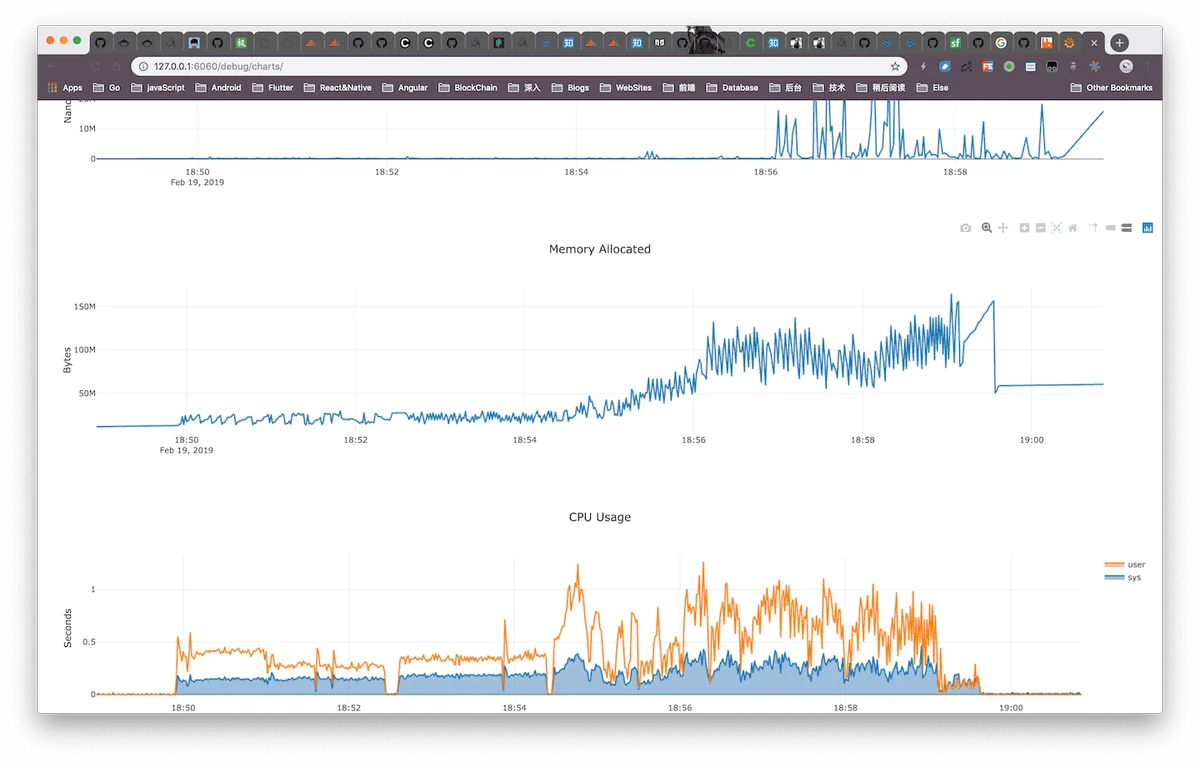Switch to the Google tab

tap(1001, 43)
